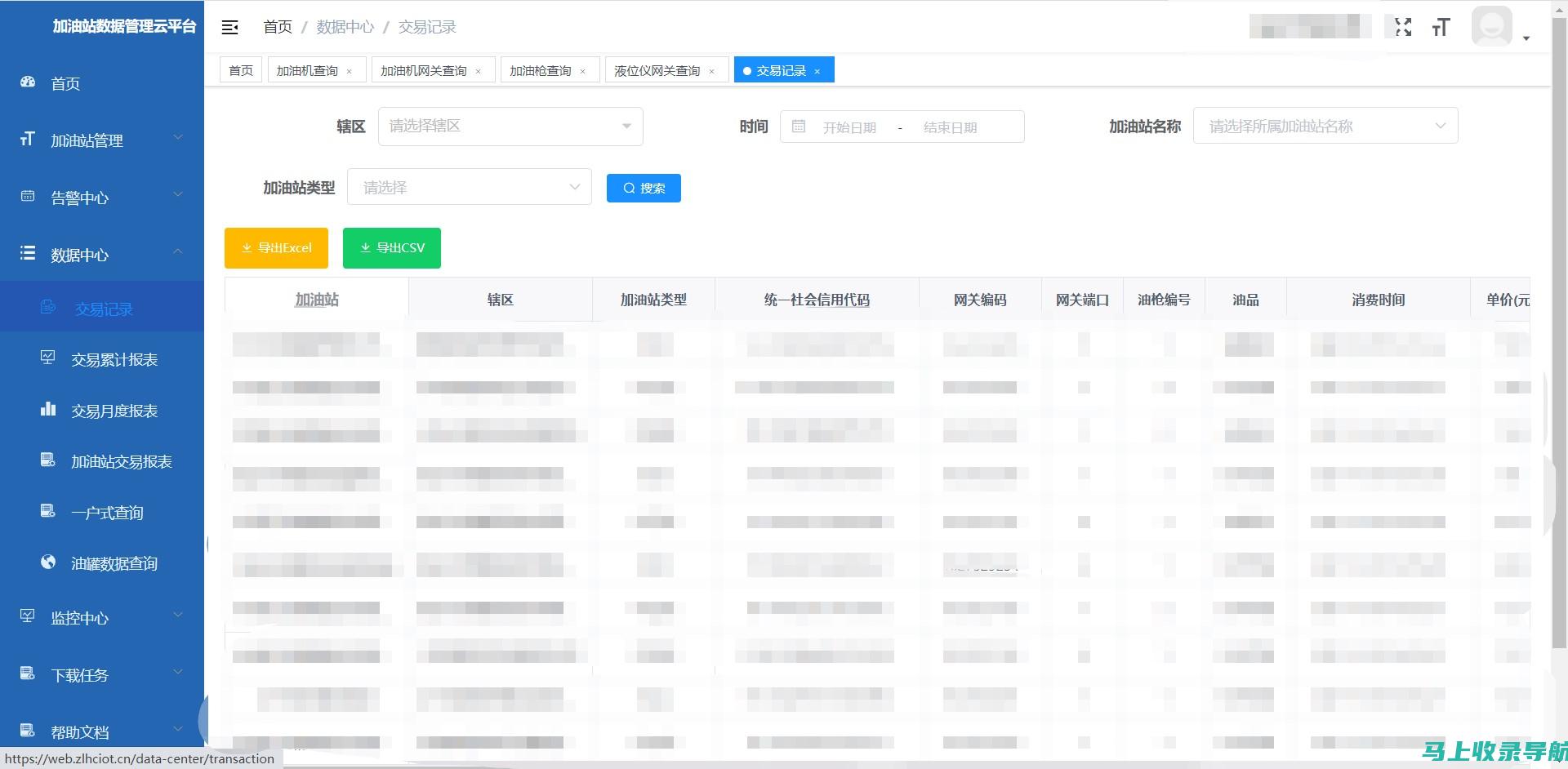This screenshot has height=769, width=1568.
Task: Click the 监控中心 sidebar icon
Action: [28, 616]
